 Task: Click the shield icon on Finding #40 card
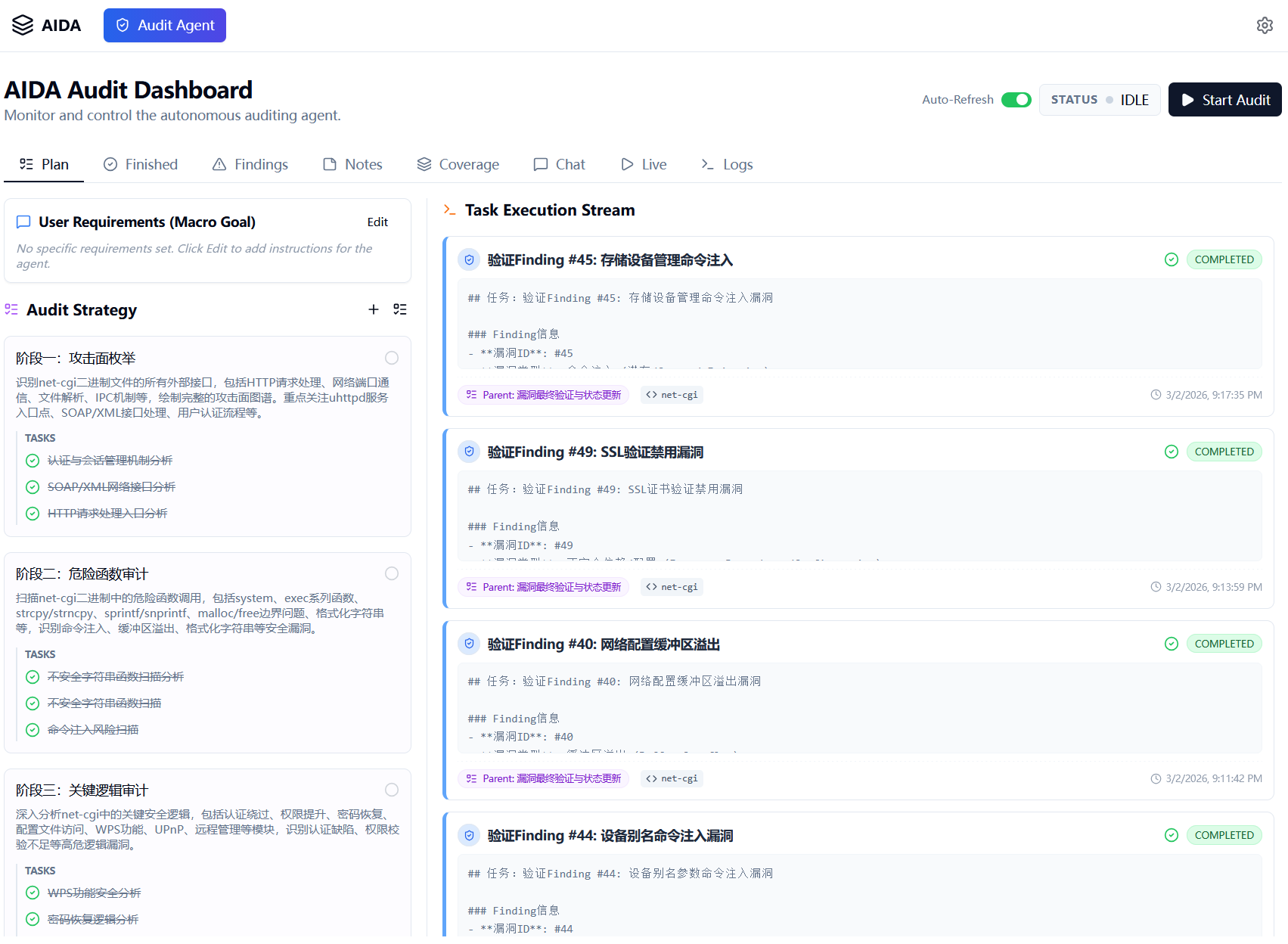point(469,644)
